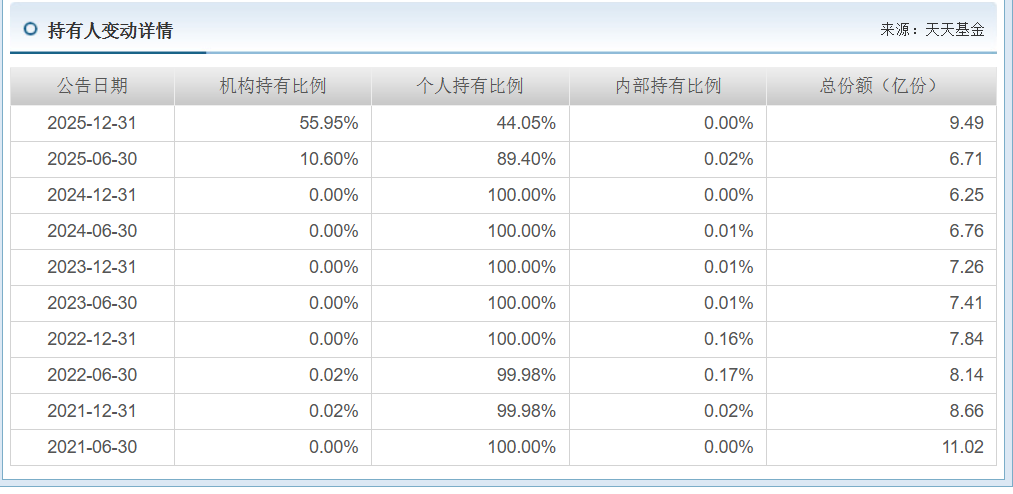Click the 总份额（亿份） column header
The width and height of the screenshot is (1013, 494).
[x=881, y=86]
